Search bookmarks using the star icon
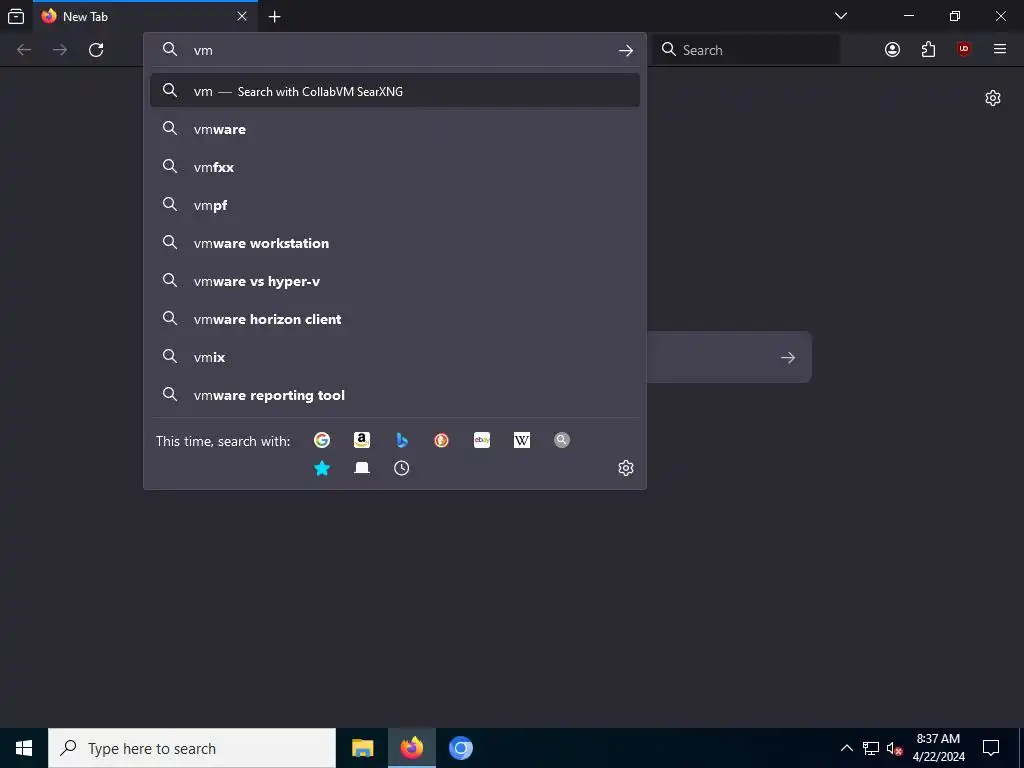The width and height of the screenshot is (1024, 768). pos(322,468)
